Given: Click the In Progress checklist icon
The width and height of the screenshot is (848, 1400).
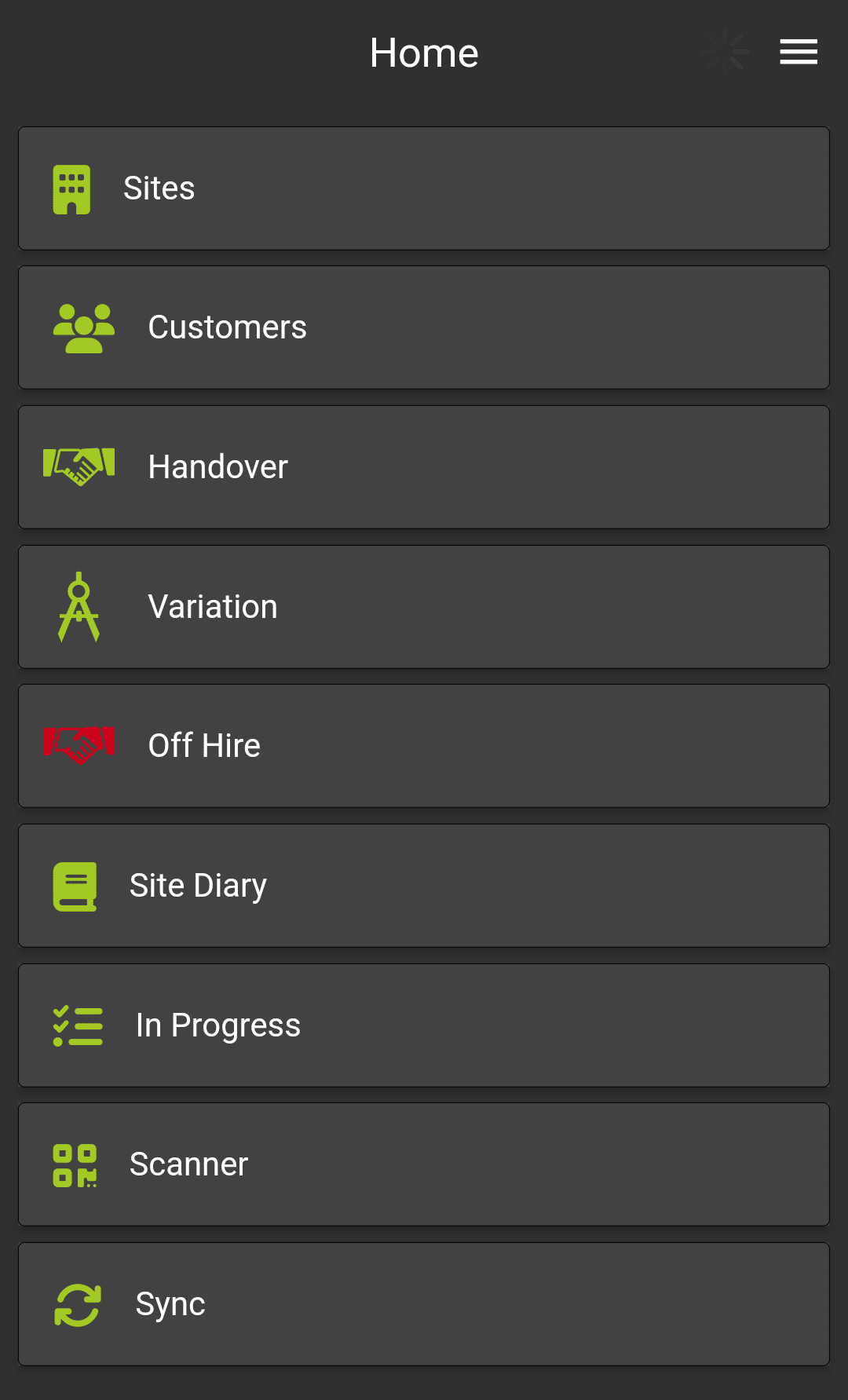Looking at the screenshot, I should point(78,1025).
